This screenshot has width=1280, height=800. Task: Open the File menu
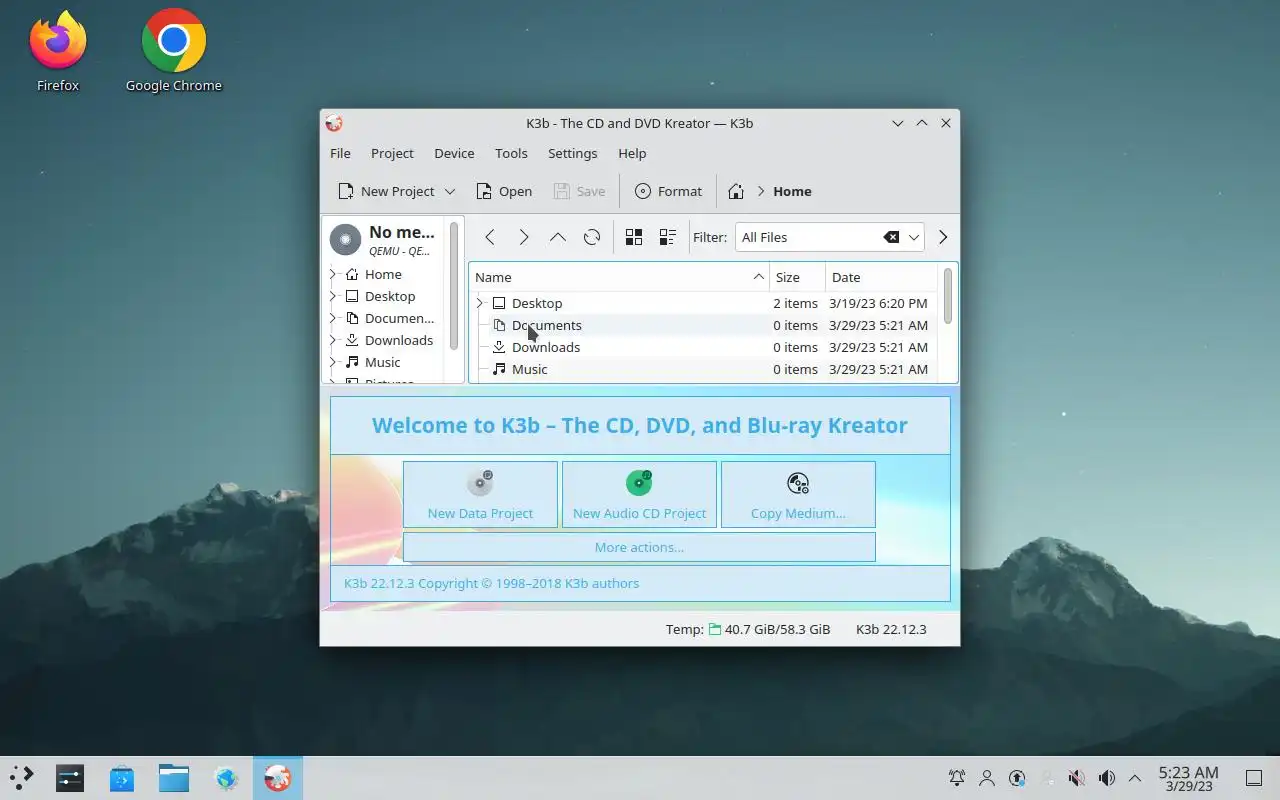click(x=340, y=153)
